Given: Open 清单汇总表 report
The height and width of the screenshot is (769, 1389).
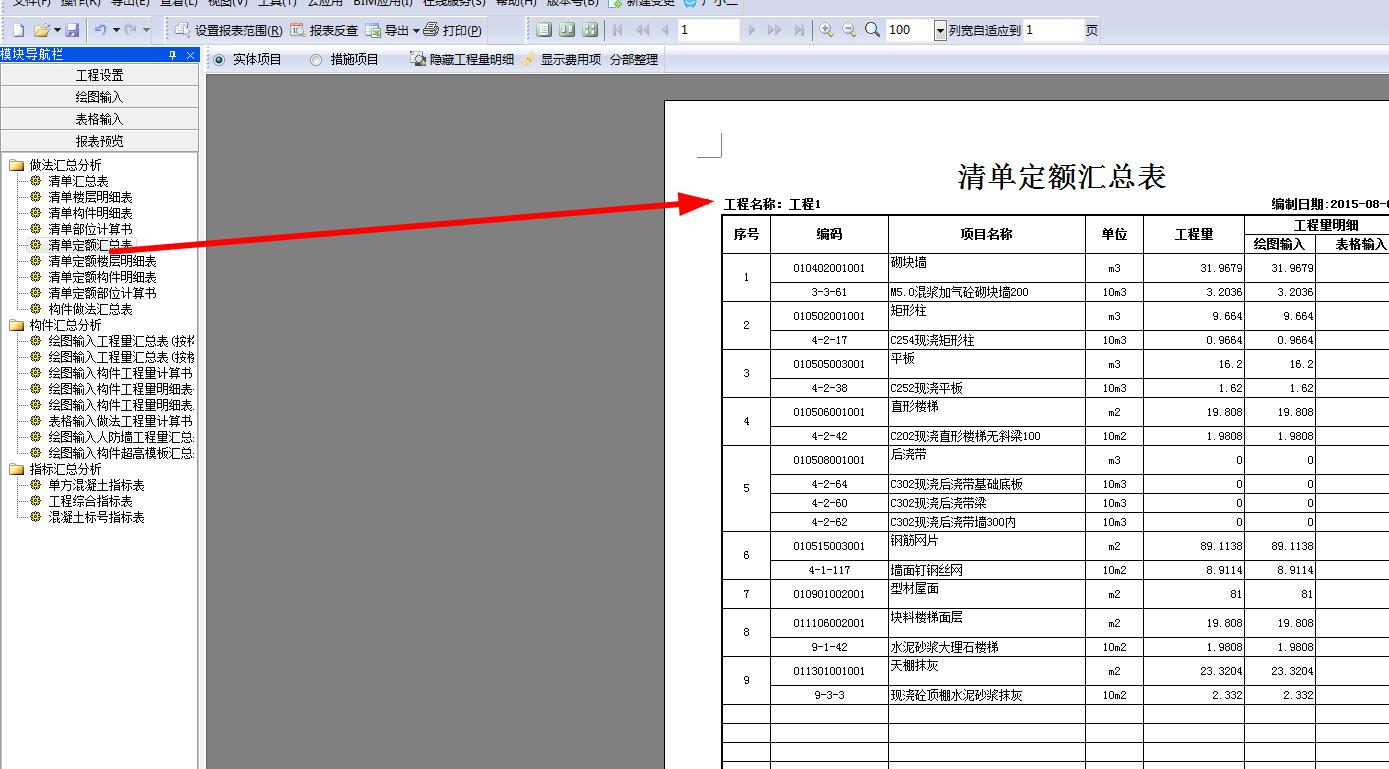Looking at the screenshot, I should pos(79,181).
